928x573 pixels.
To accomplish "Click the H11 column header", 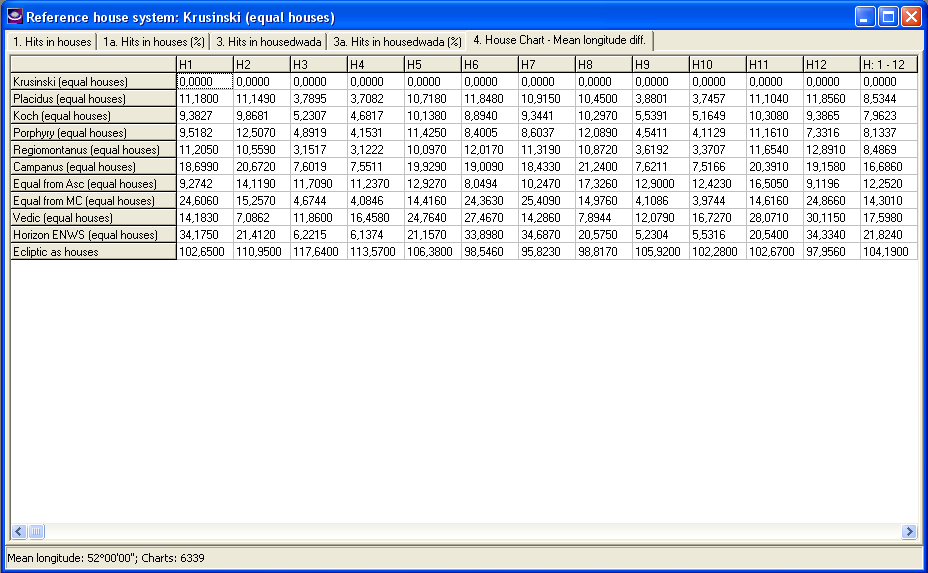I will pyautogui.click(x=774, y=64).
